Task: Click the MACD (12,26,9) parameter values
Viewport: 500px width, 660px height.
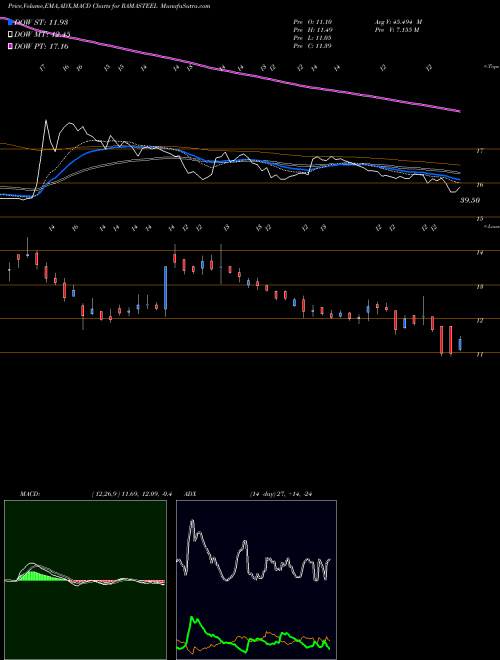Action: [x=132, y=494]
